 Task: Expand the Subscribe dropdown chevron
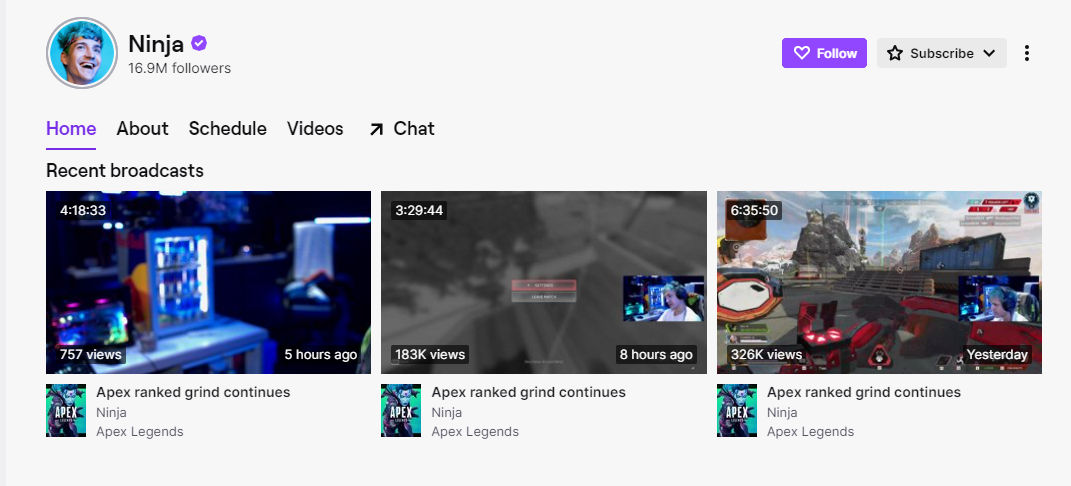[989, 53]
